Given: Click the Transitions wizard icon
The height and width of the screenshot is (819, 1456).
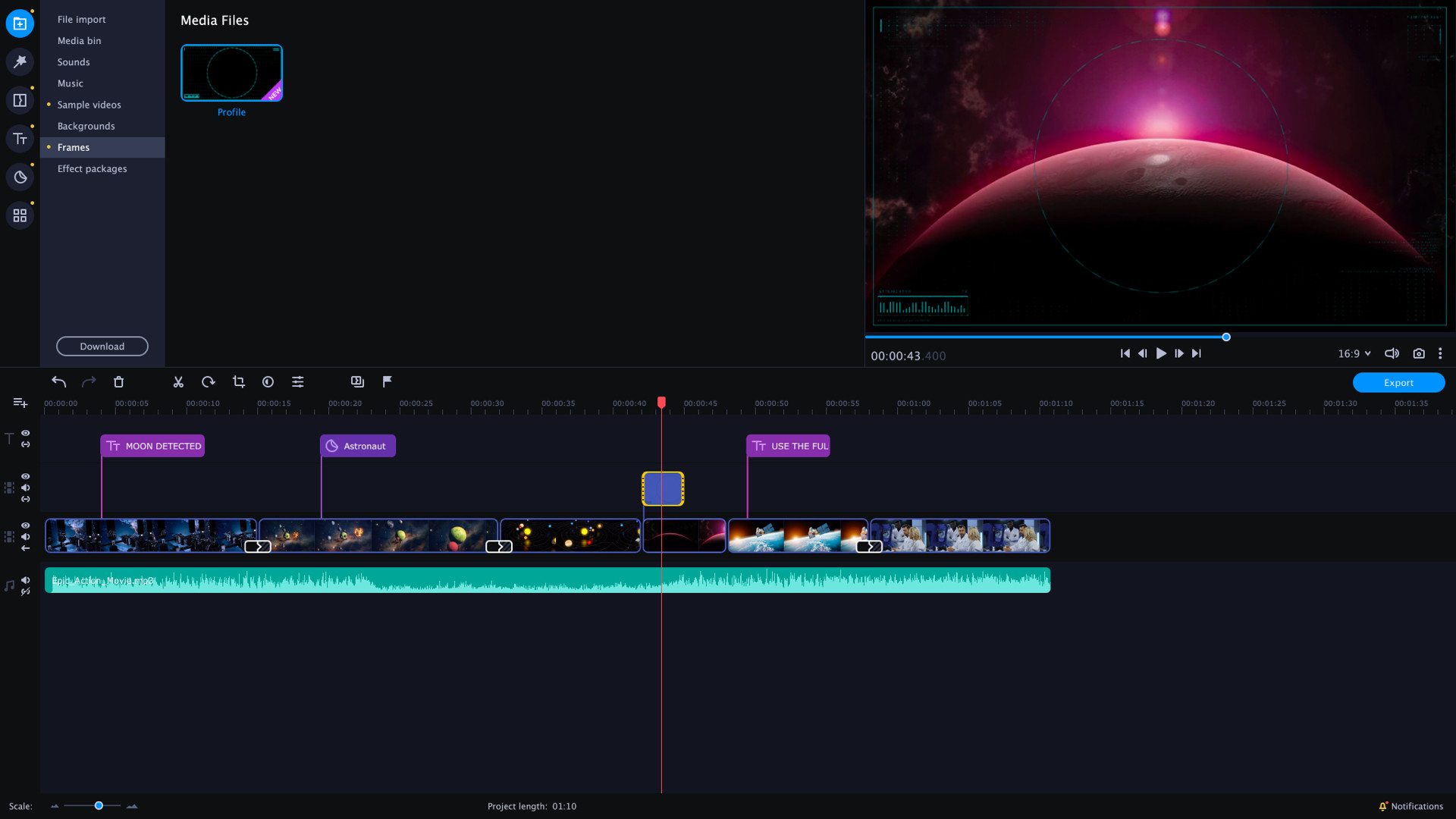Looking at the screenshot, I should pyautogui.click(x=357, y=381).
